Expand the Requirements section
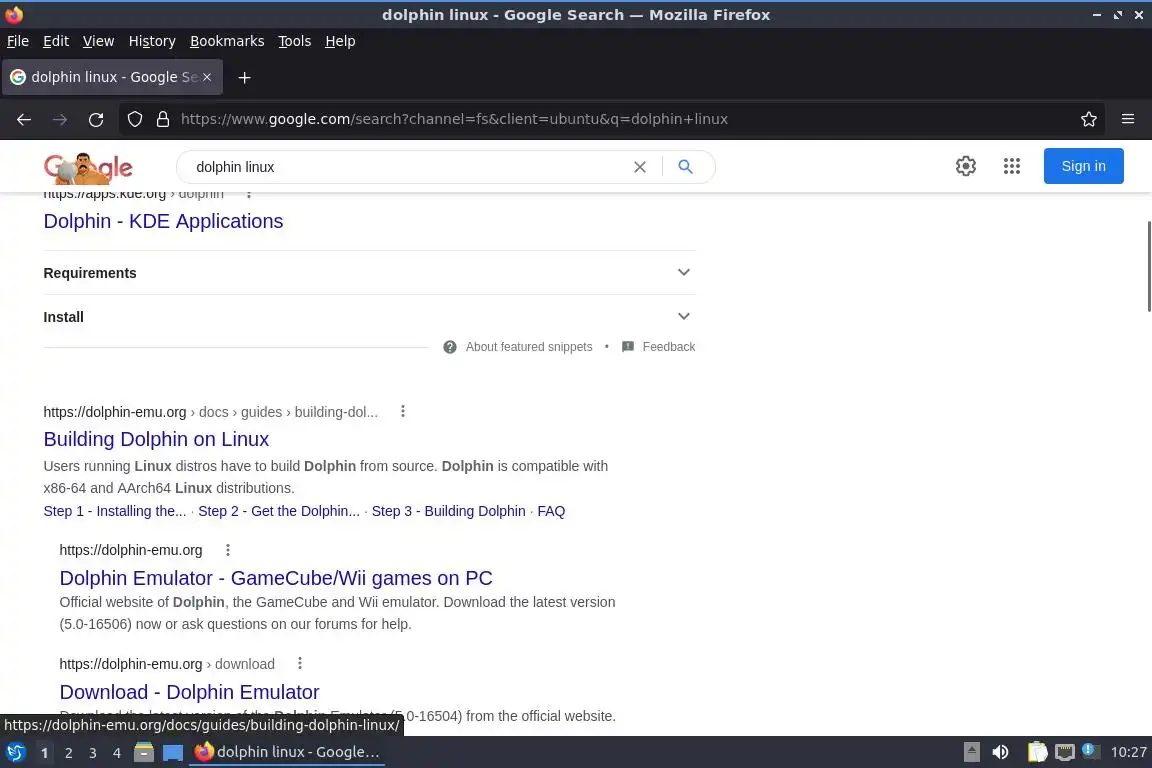The image size is (1152, 768). (370, 273)
